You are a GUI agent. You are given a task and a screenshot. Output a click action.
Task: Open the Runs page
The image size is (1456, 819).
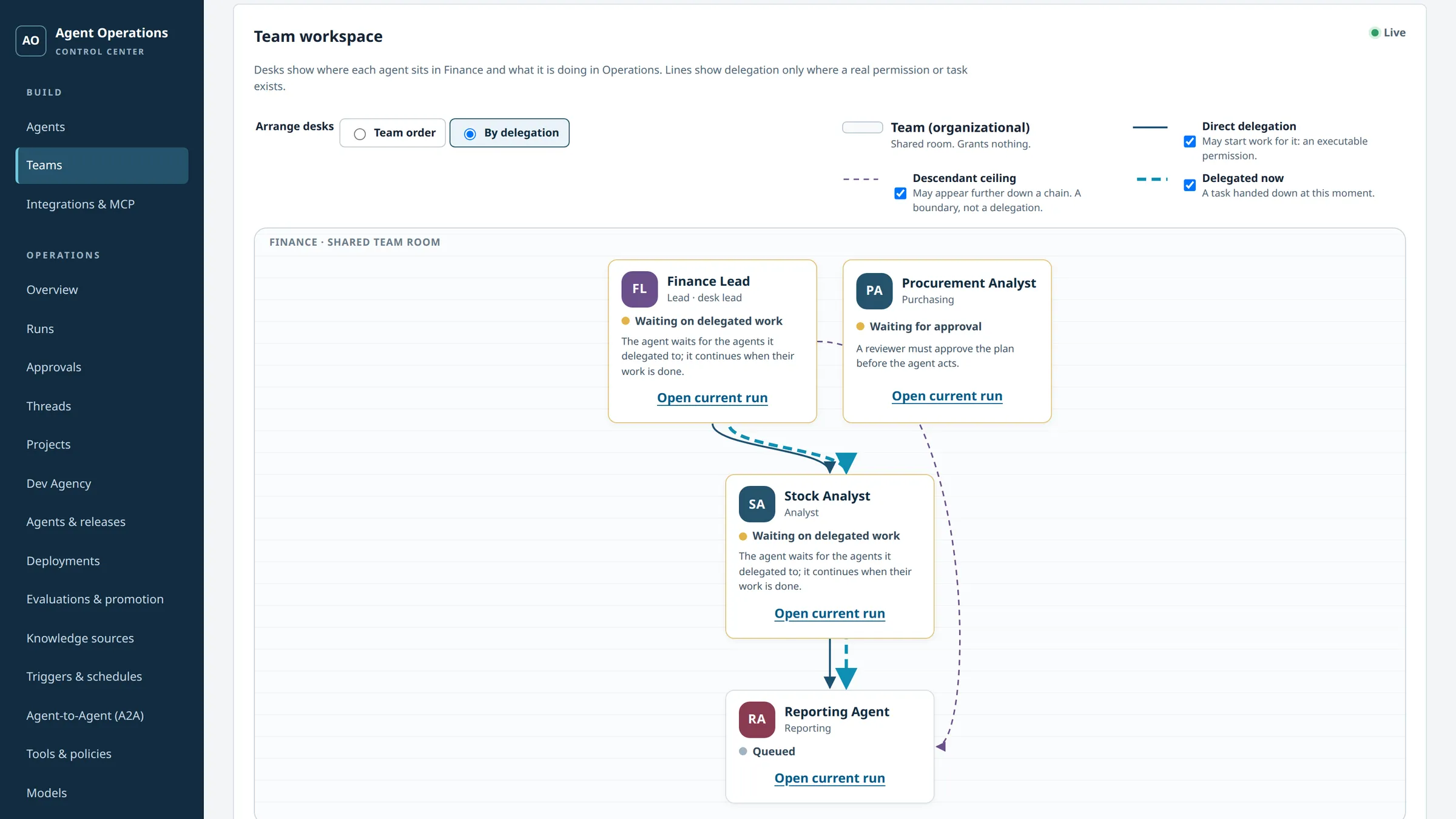[102, 329]
